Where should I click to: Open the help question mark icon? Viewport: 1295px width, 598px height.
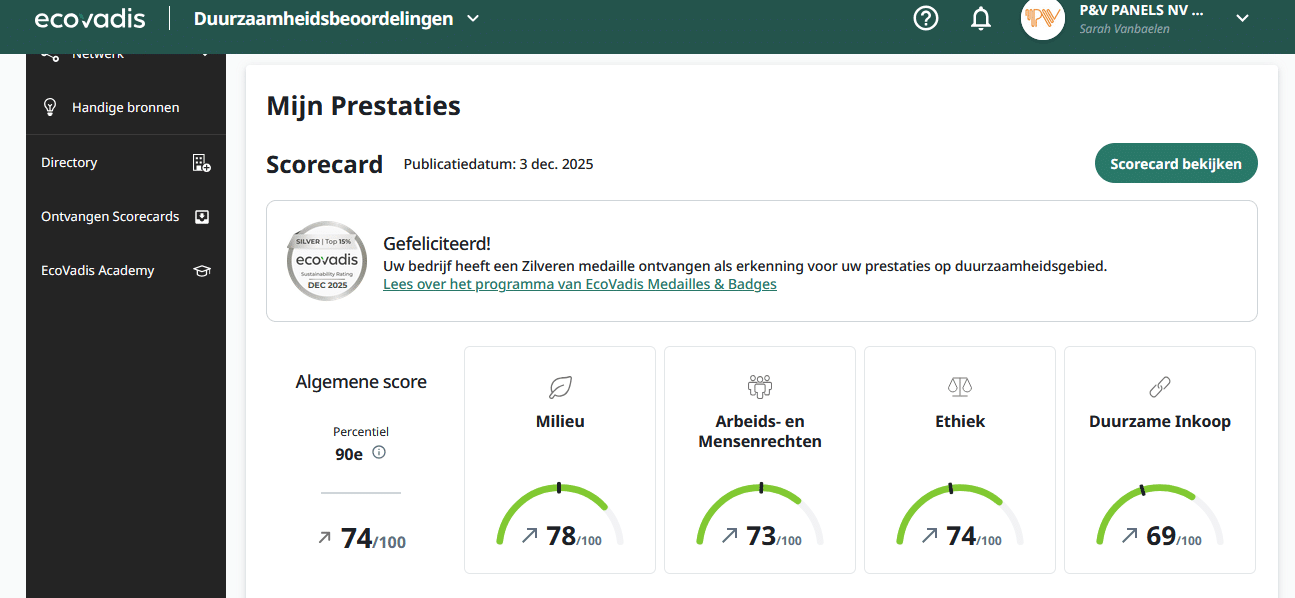(x=926, y=18)
